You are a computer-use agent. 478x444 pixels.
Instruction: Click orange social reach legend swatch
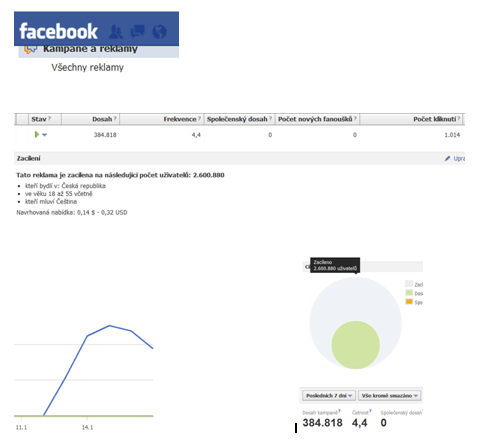click(x=409, y=302)
